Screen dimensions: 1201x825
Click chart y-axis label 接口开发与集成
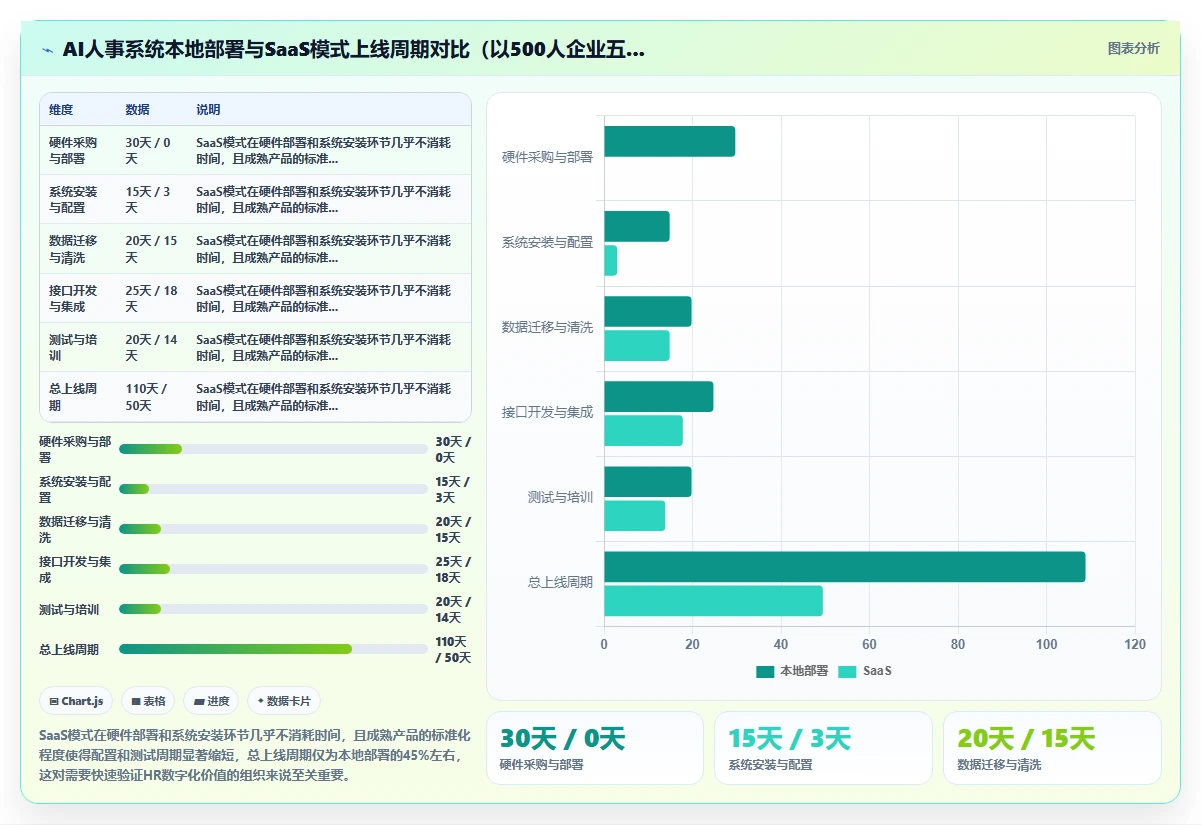[547, 412]
